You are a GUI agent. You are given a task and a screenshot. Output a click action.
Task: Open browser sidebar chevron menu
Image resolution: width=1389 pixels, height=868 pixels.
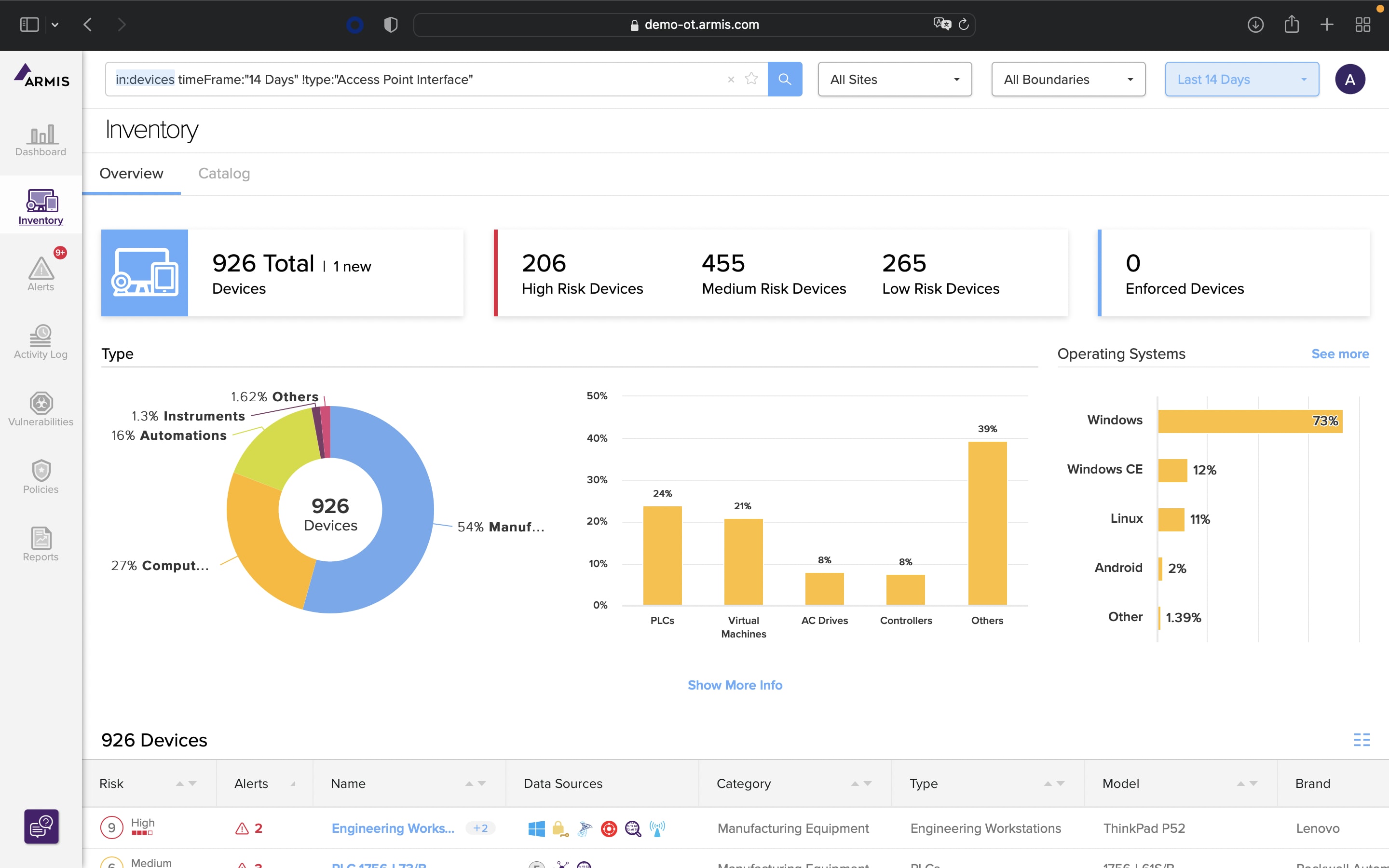[x=55, y=25]
